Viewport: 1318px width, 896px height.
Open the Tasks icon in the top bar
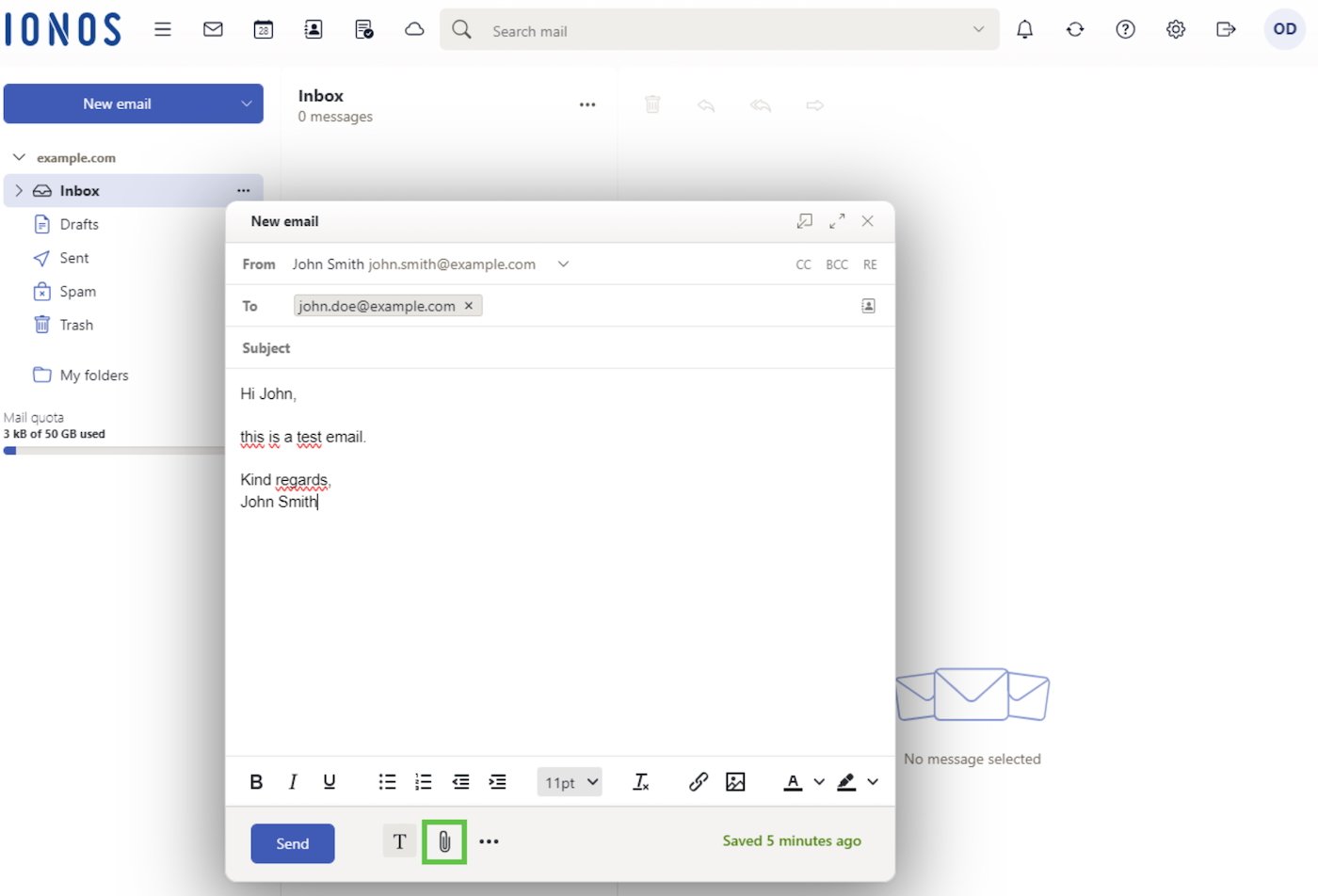click(x=363, y=29)
